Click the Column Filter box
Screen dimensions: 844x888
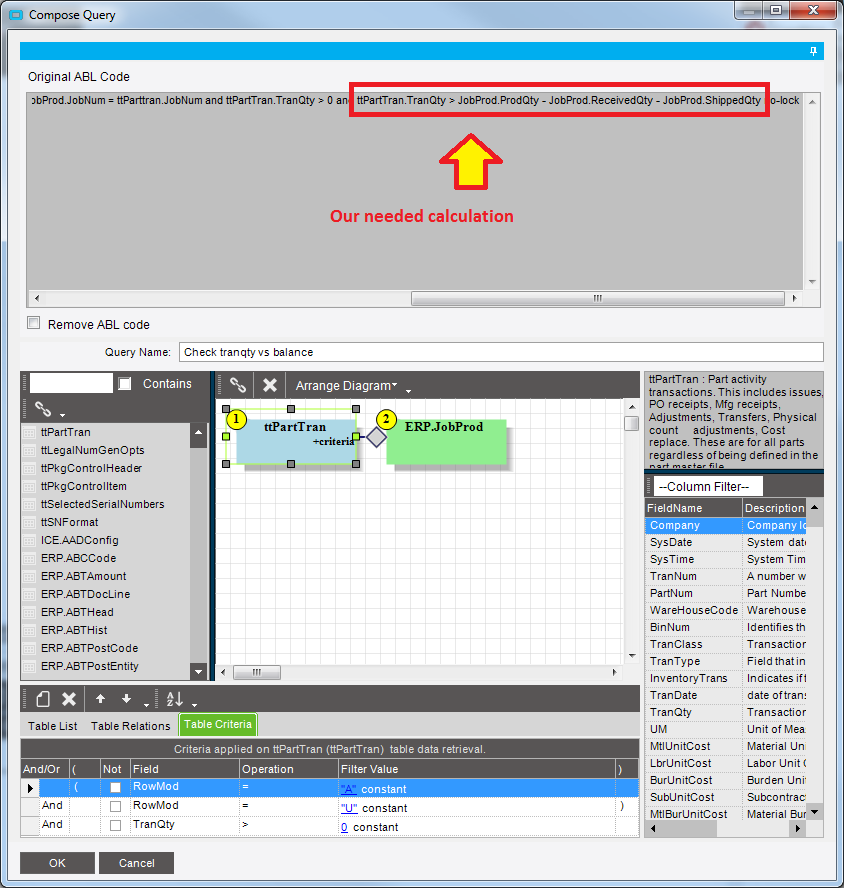708,486
